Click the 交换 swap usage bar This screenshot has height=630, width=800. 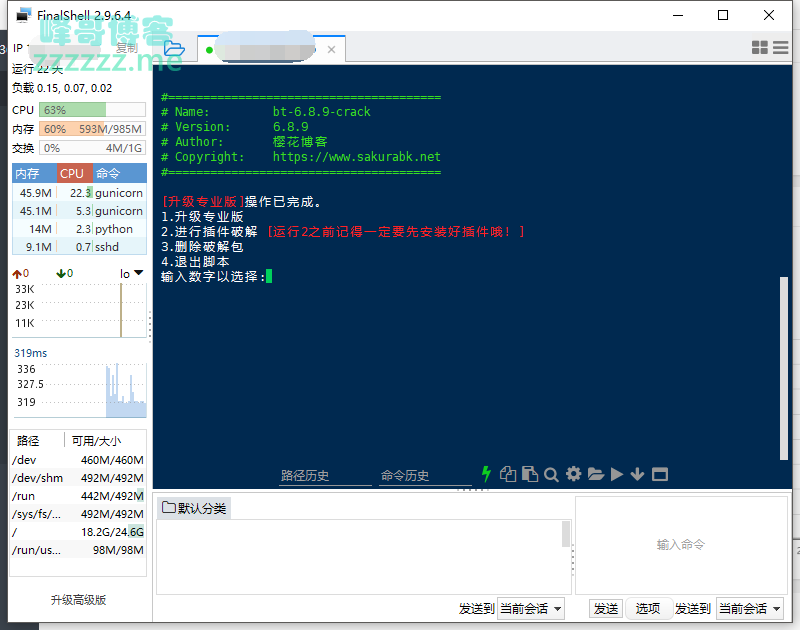(92, 148)
